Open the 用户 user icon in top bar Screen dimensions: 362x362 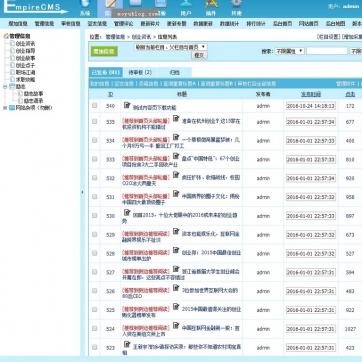click(186, 4)
